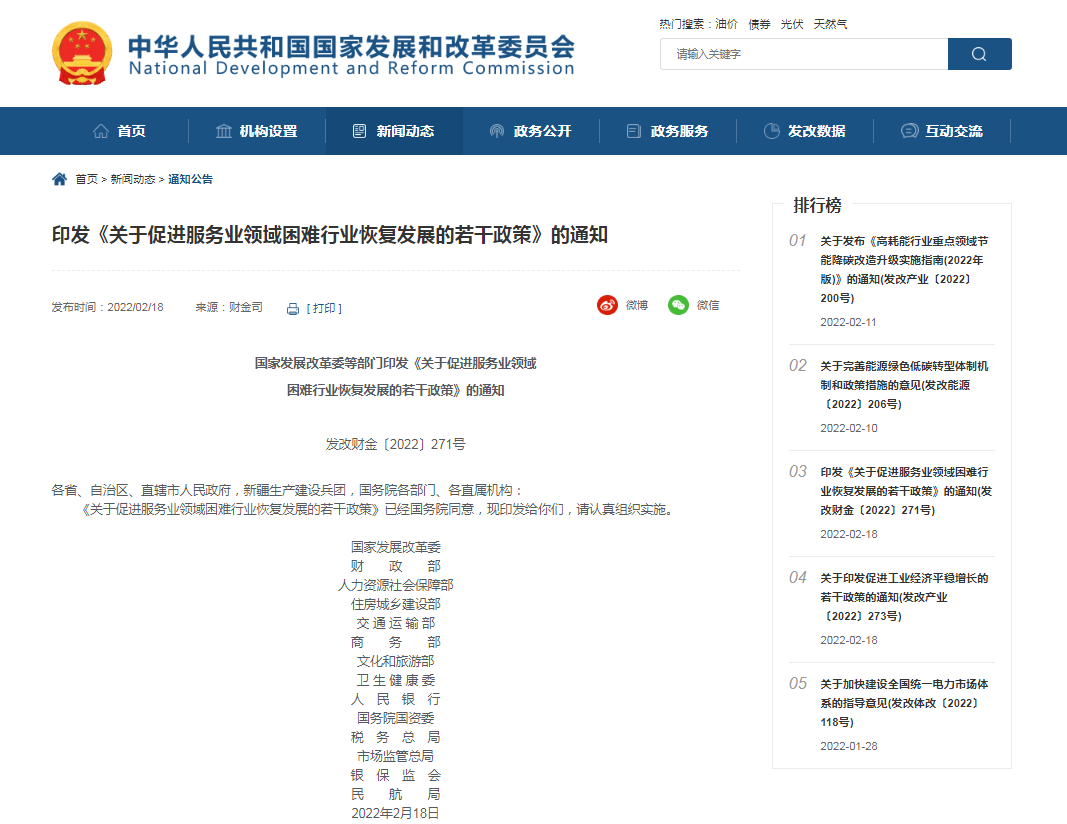The width and height of the screenshot is (1067, 824).
Task: Click the building icon beside 机构设置
Action: tap(224, 131)
